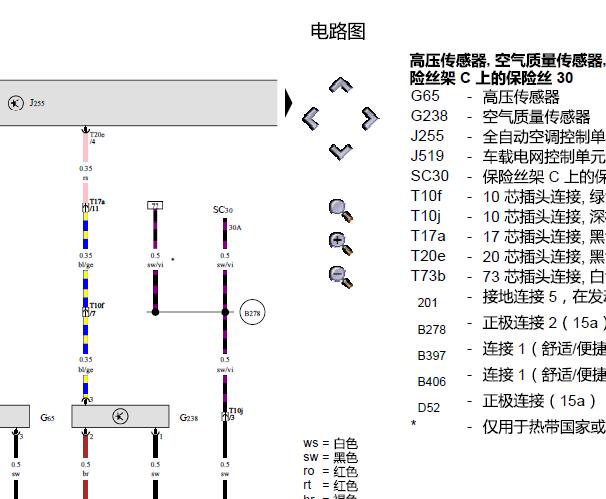The height and width of the screenshot is (499, 606).
Task: Click the asterisk note 仅用于热带国家
Action: click(508, 427)
